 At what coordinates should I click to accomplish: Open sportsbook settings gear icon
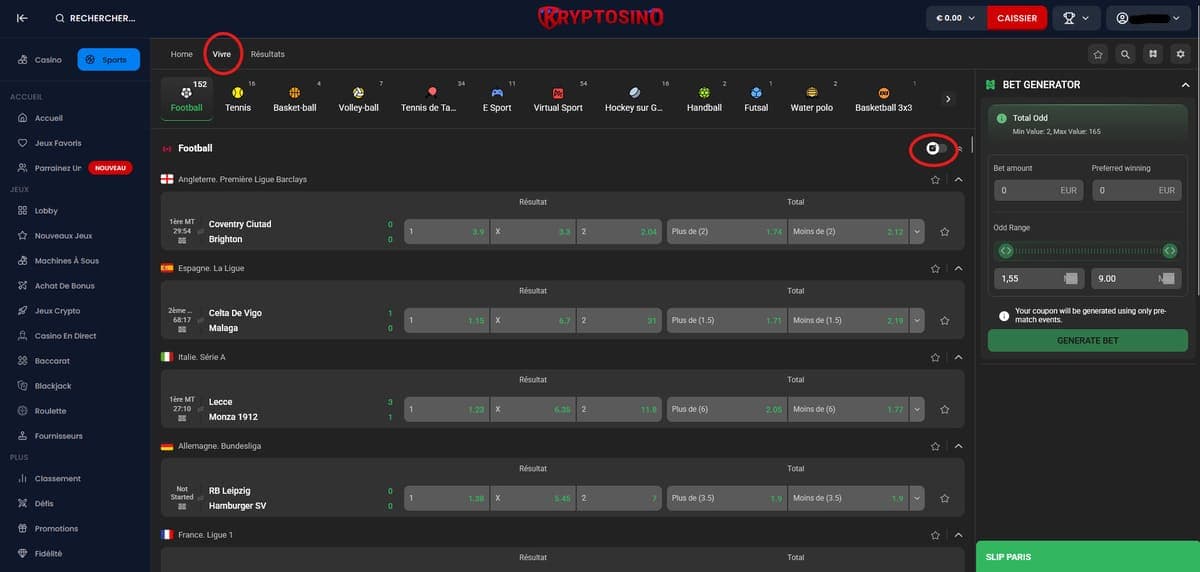[1181, 54]
